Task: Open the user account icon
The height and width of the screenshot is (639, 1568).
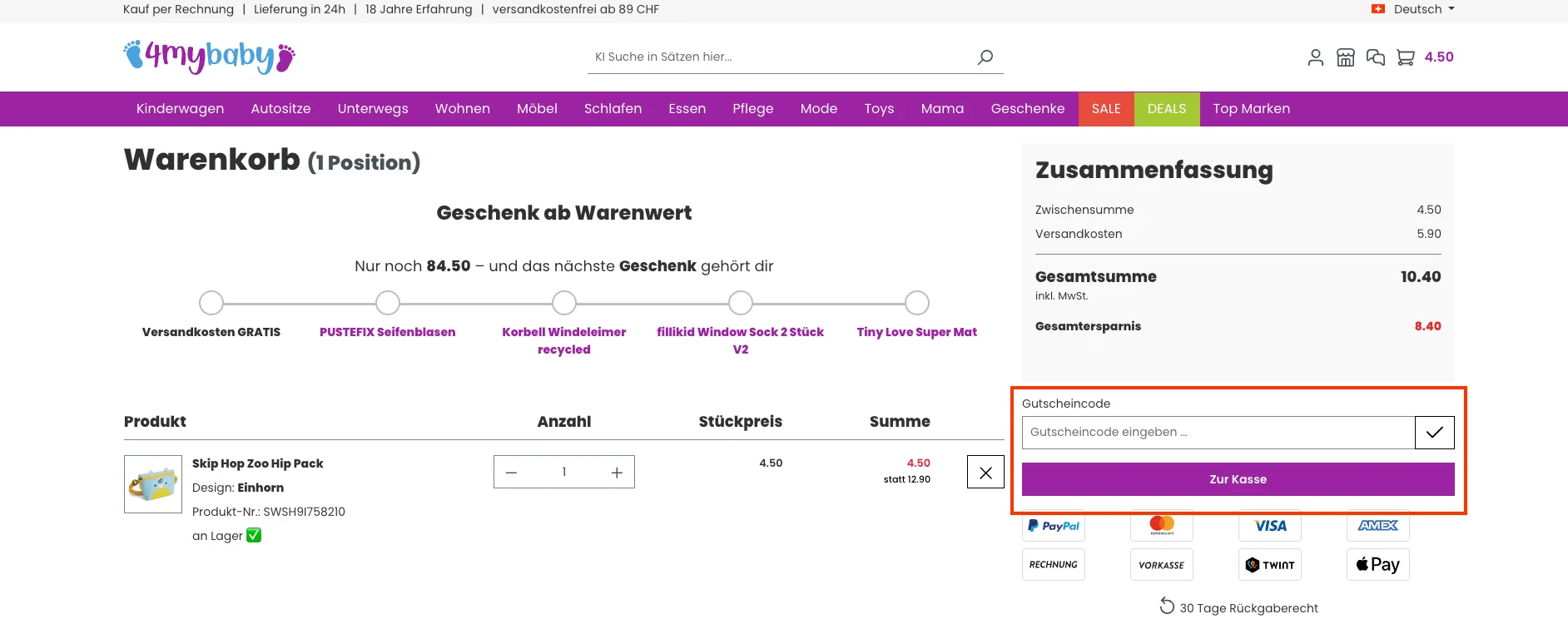Action: 1316,57
